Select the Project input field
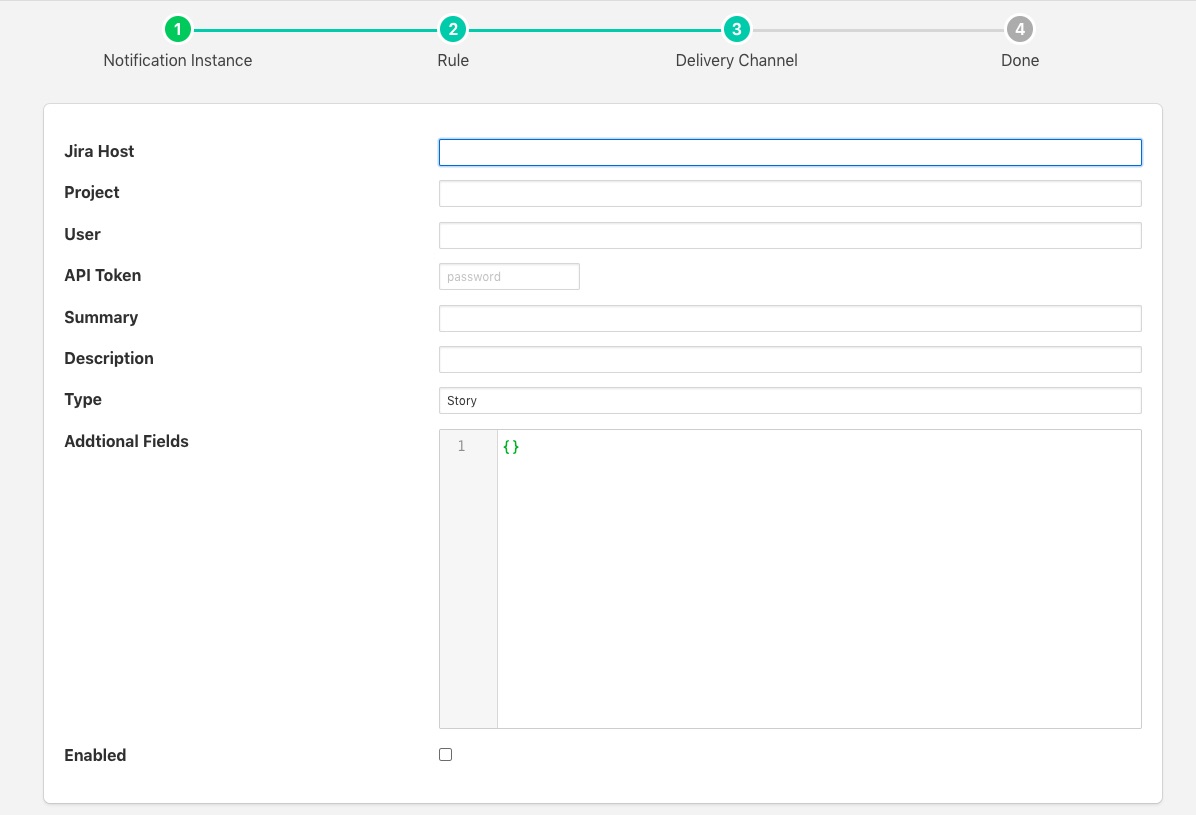1196x815 pixels. [789, 193]
